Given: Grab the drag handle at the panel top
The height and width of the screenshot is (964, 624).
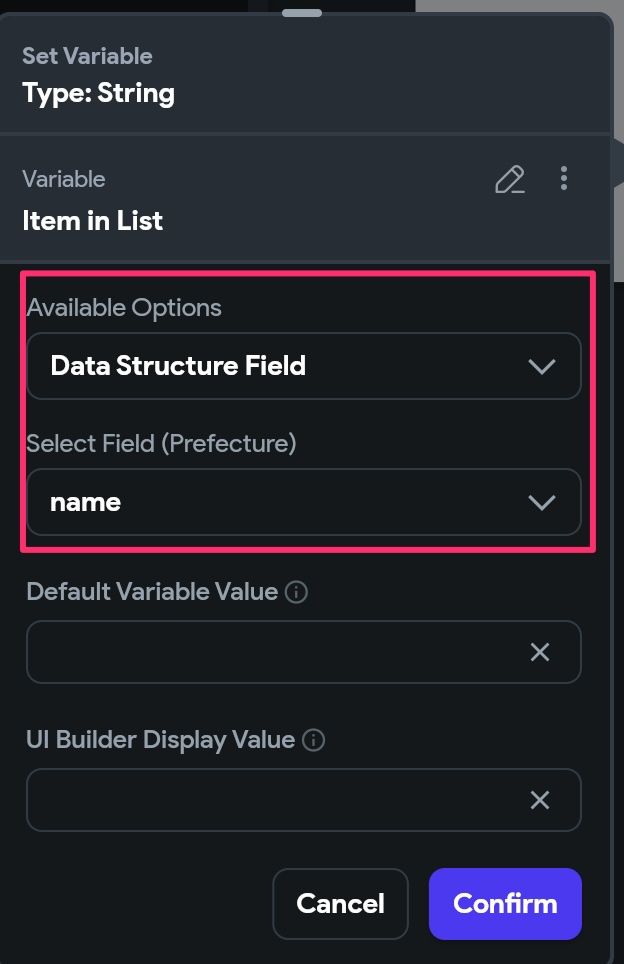Looking at the screenshot, I should click(302, 13).
